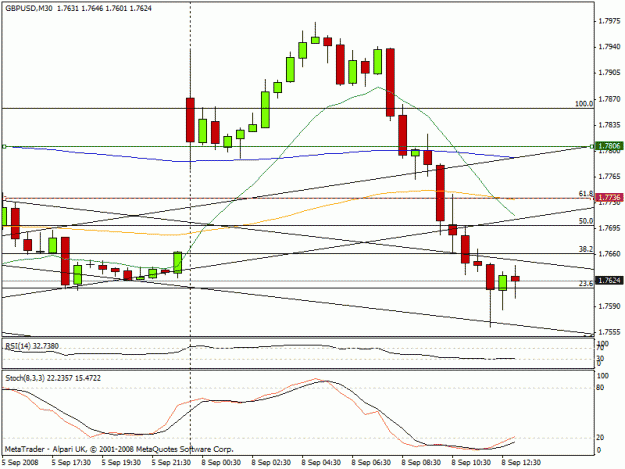Click the 1.7905 price scale value

pos(609,73)
